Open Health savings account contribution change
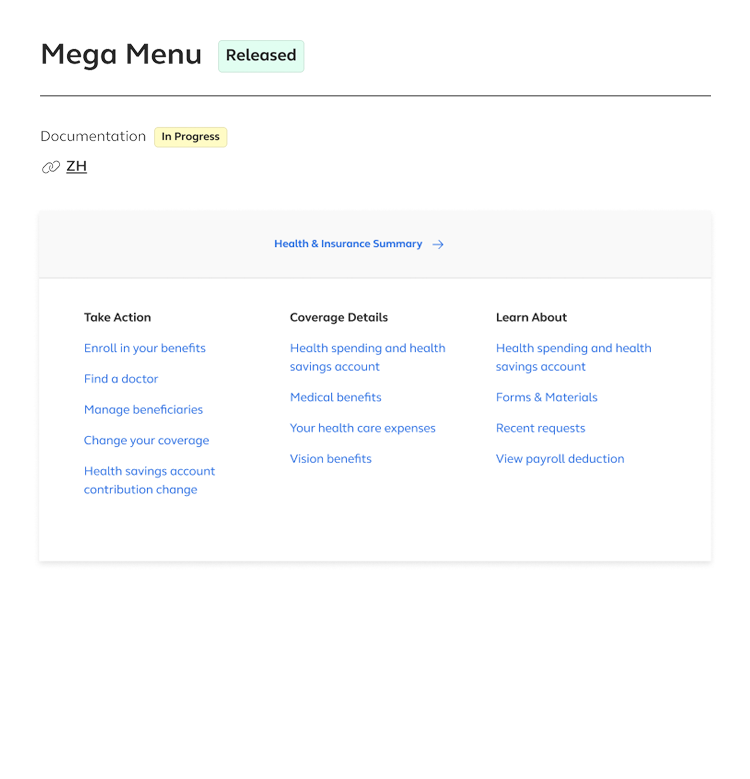 click(149, 480)
